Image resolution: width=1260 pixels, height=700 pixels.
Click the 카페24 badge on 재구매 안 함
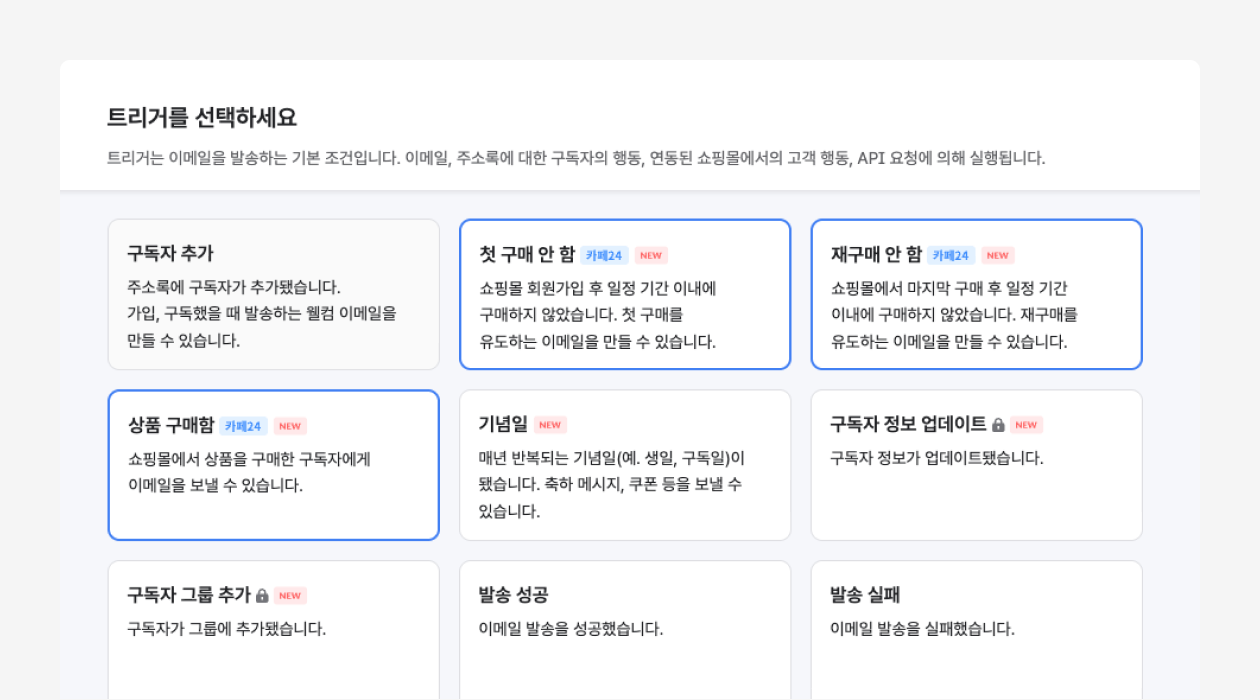[951, 256]
